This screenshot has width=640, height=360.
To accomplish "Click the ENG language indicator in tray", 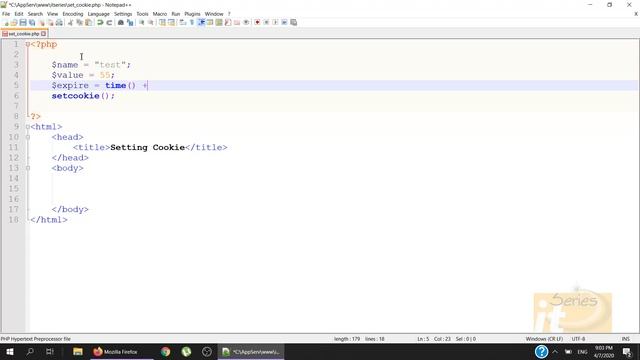I will tap(582, 351).
